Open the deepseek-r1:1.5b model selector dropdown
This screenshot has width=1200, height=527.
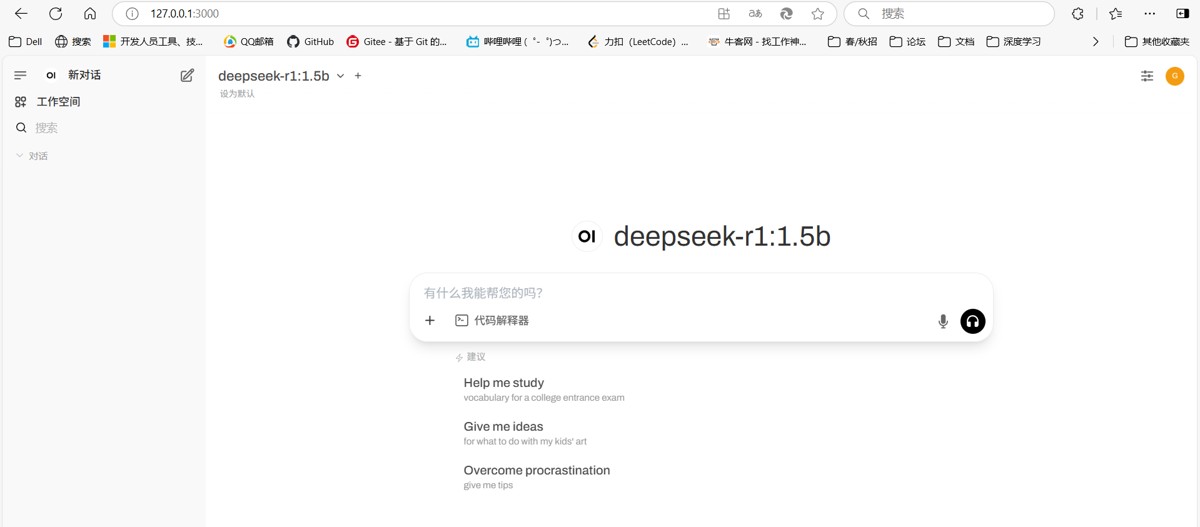tap(281, 76)
